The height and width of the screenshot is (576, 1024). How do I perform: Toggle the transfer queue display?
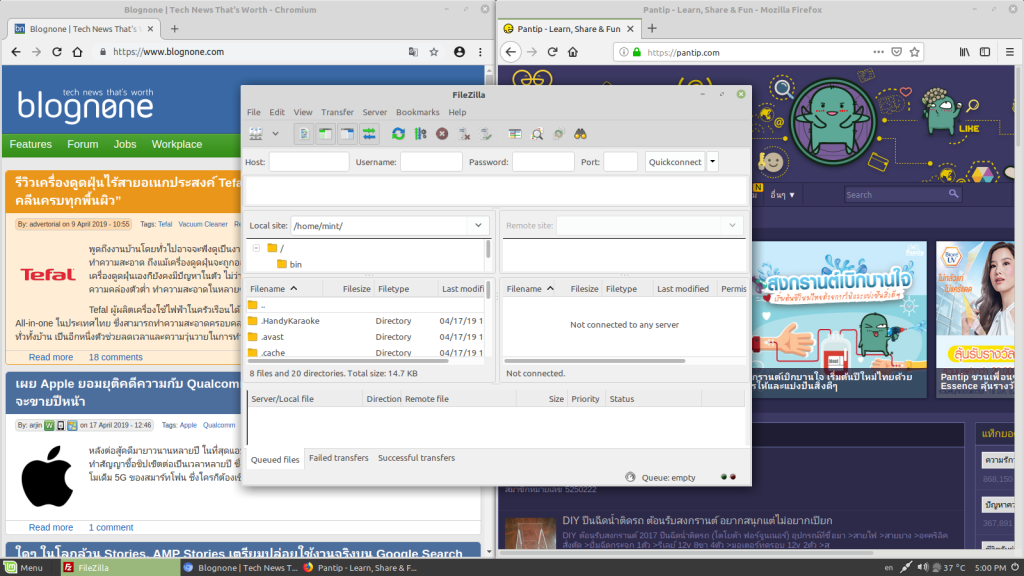coord(368,133)
